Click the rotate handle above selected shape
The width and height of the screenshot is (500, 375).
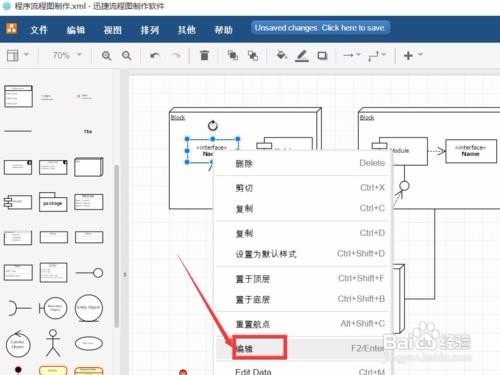(213, 126)
